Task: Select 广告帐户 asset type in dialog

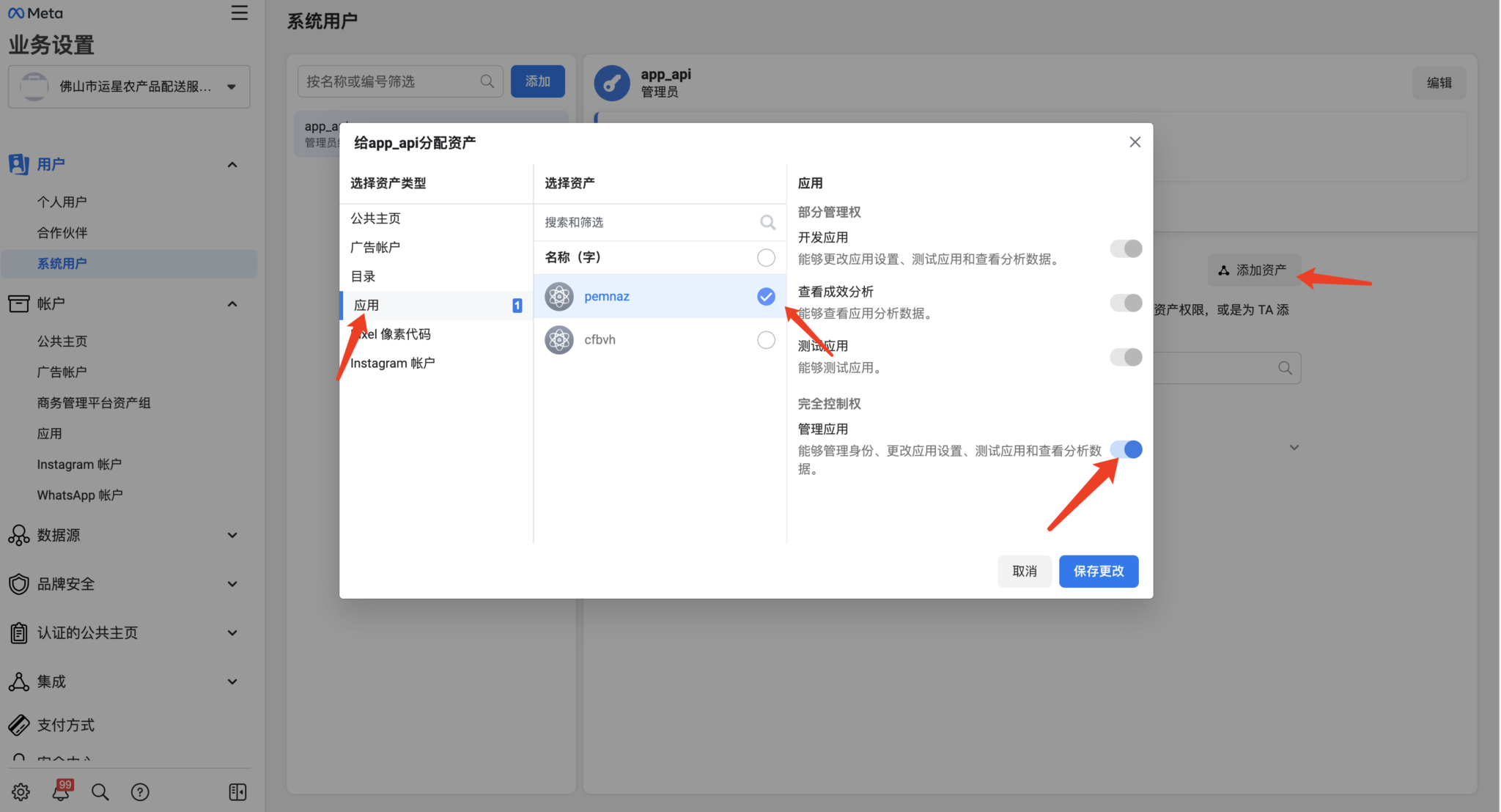Action: 375,248
